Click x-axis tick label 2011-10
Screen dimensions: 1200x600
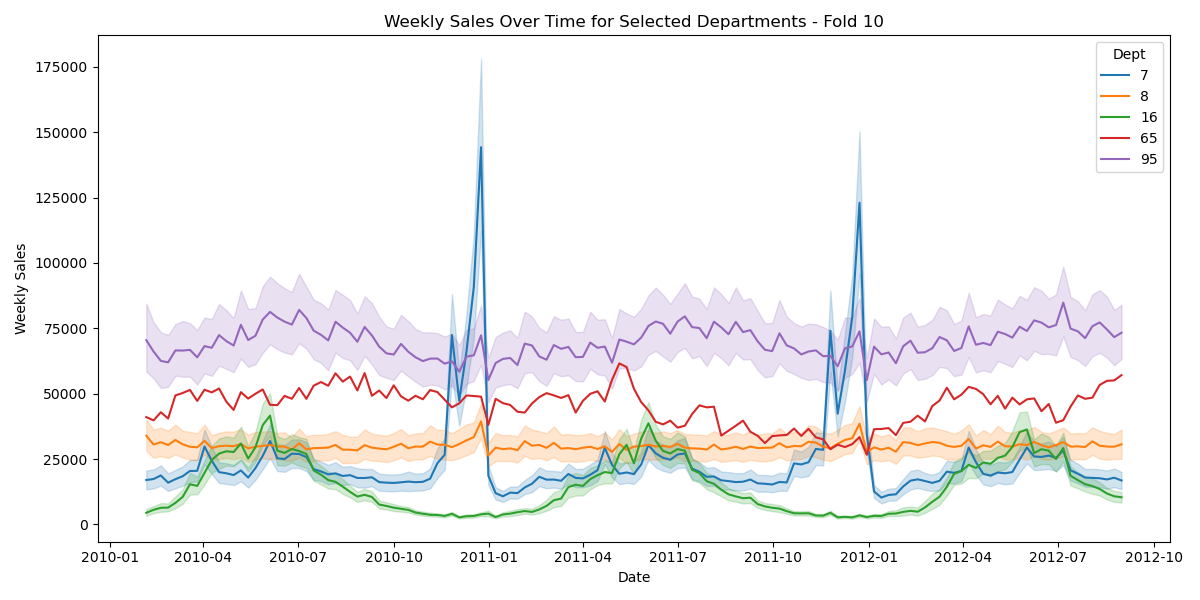(773, 556)
